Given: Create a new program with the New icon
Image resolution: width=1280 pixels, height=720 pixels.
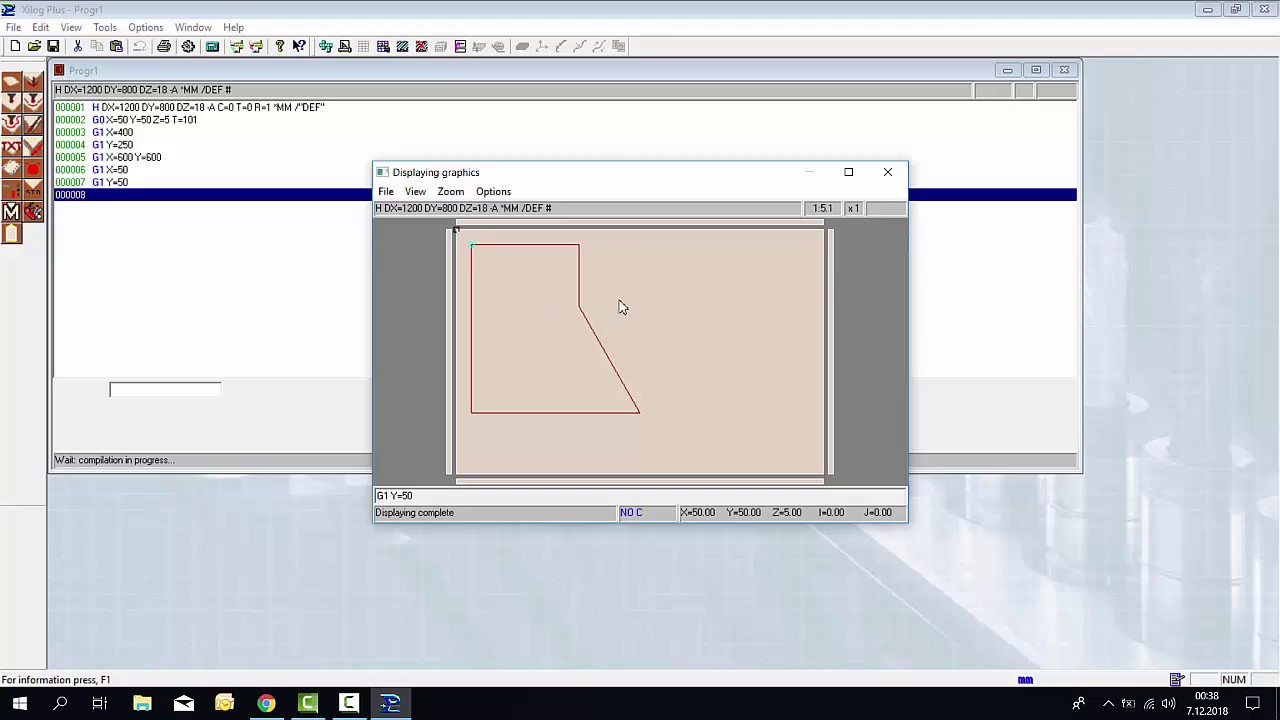Looking at the screenshot, I should (x=15, y=46).
